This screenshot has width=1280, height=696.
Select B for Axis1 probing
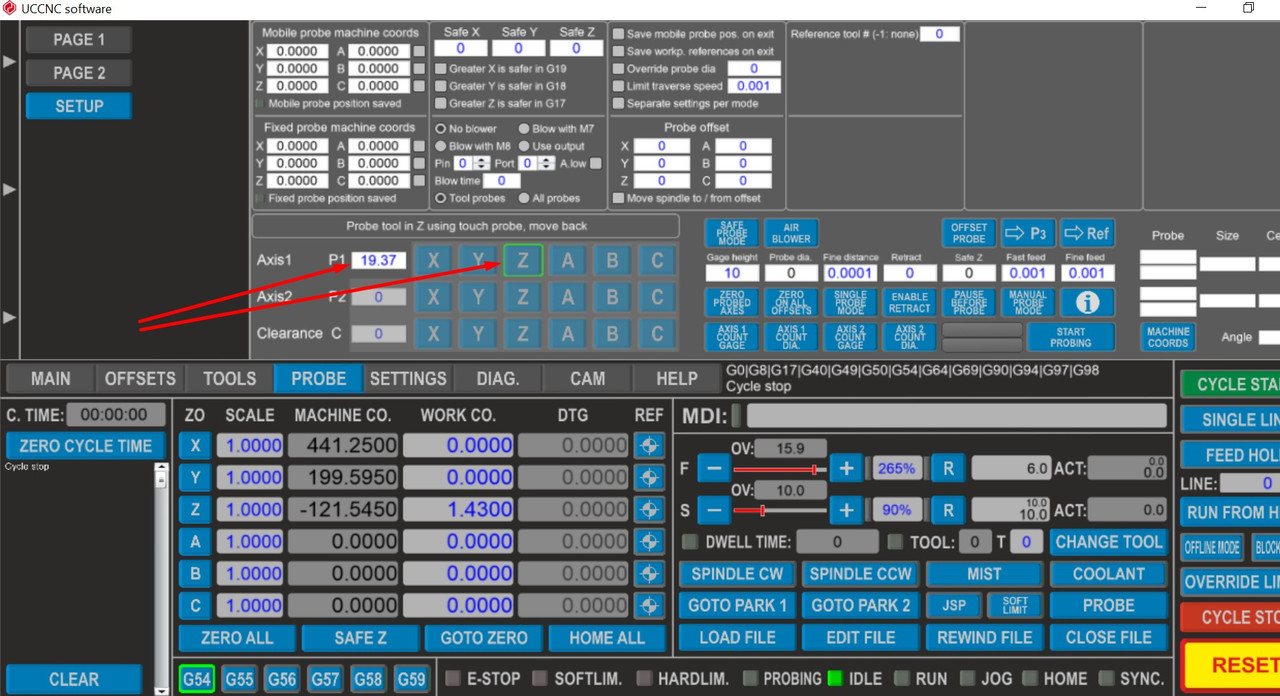pos(612,260)
